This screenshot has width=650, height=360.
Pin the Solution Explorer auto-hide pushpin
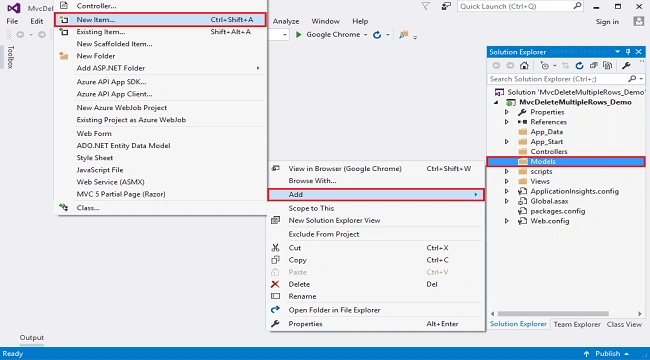point(628,52)
